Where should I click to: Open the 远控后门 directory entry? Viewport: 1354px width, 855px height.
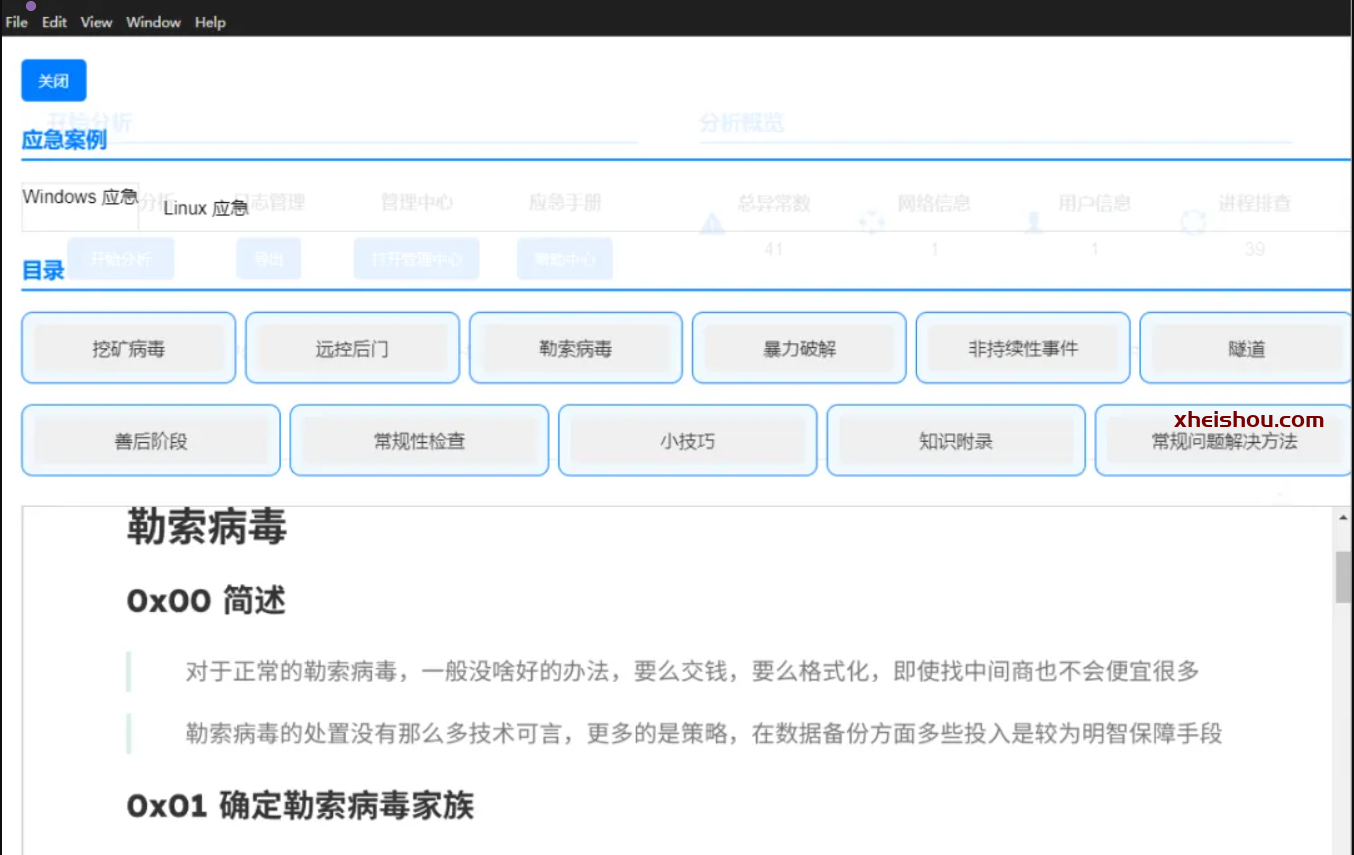click(x=352, y=348)
